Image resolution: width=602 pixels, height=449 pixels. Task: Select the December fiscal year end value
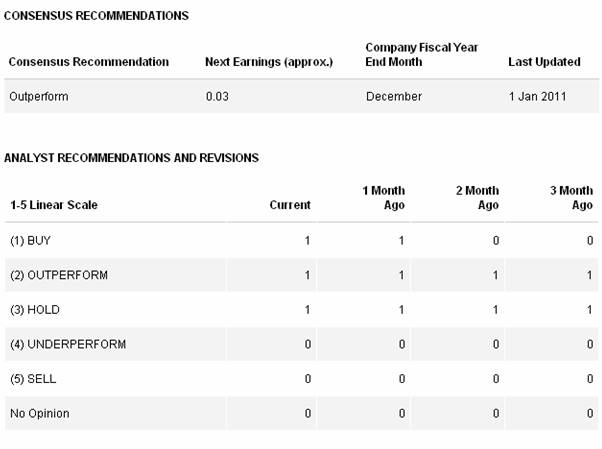coord(393,97)
